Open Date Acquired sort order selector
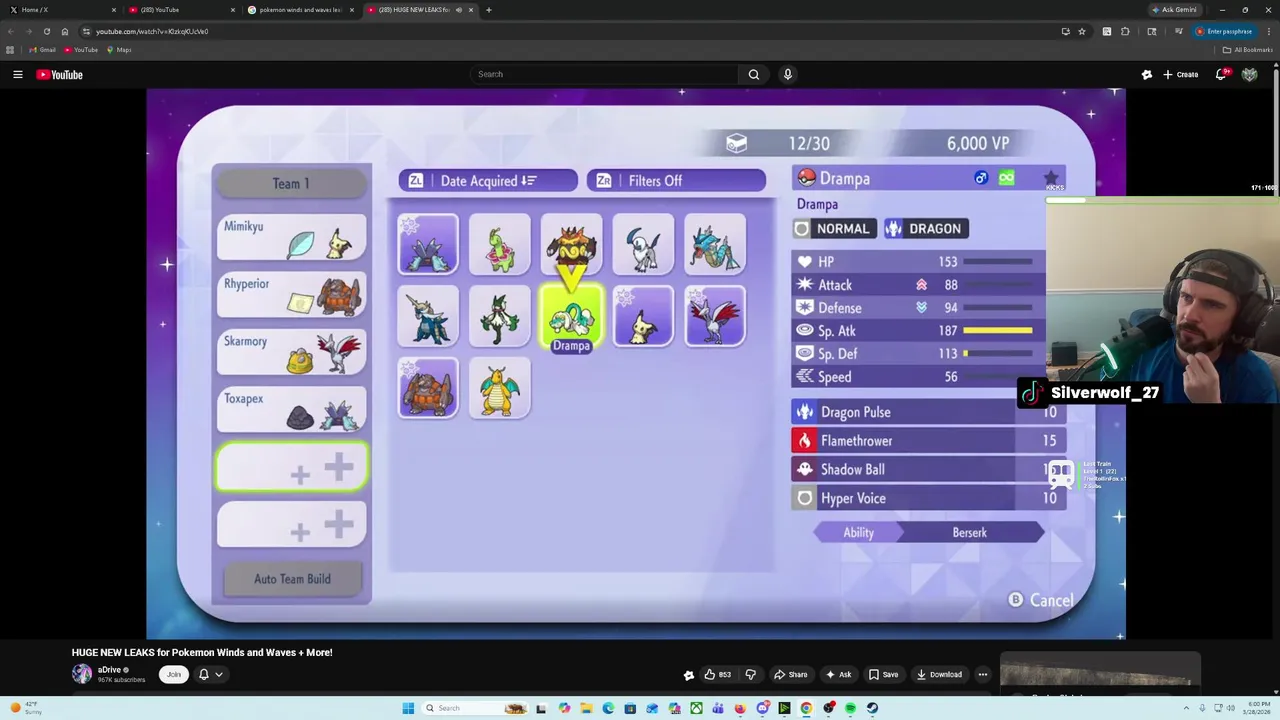Screen dimensions: 1280x720 click(487, 181)
